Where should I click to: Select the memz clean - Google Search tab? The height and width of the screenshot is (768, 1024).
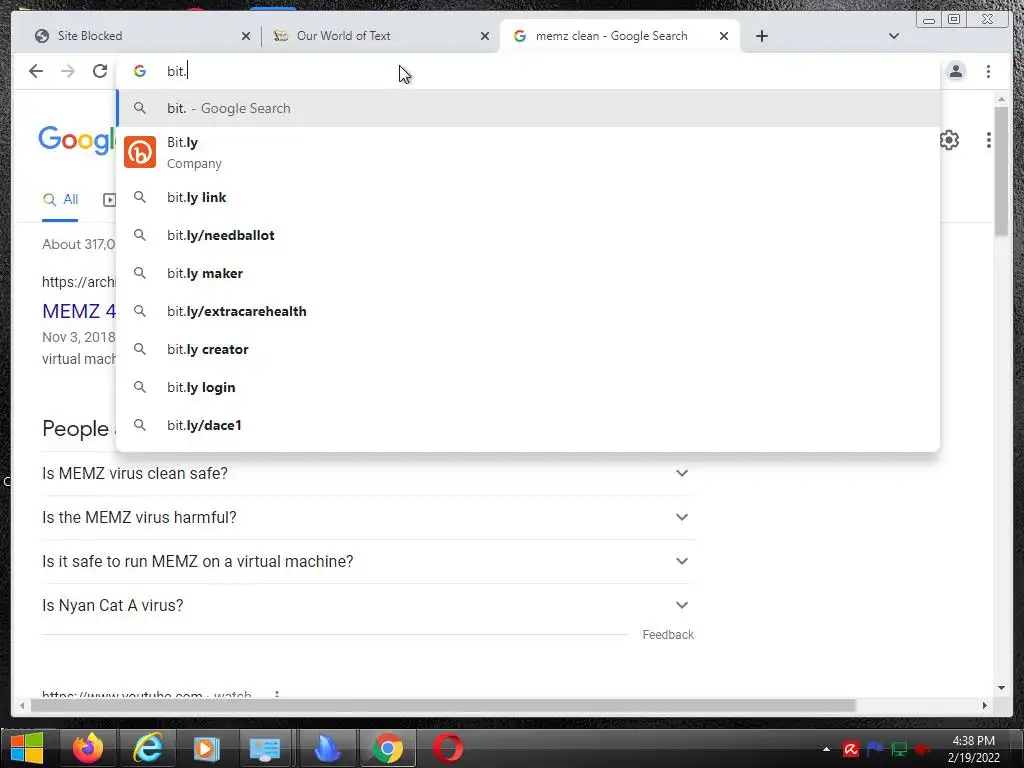click(619, 36)
